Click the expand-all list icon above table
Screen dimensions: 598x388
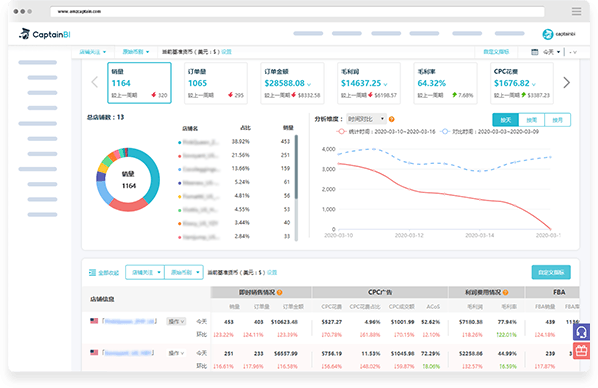point(92,272)
